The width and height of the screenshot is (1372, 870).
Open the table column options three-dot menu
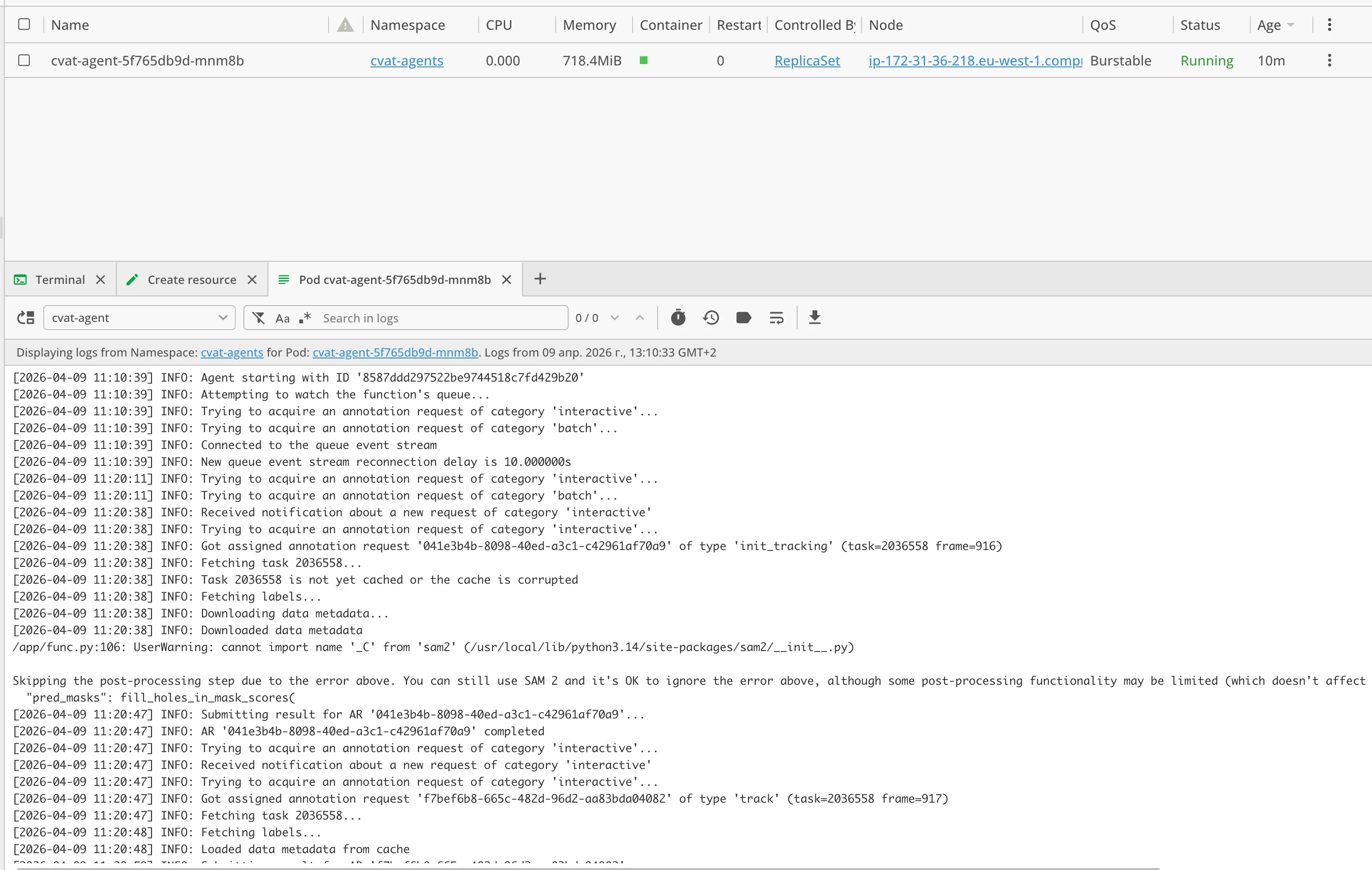click(x=1329, y=25)
